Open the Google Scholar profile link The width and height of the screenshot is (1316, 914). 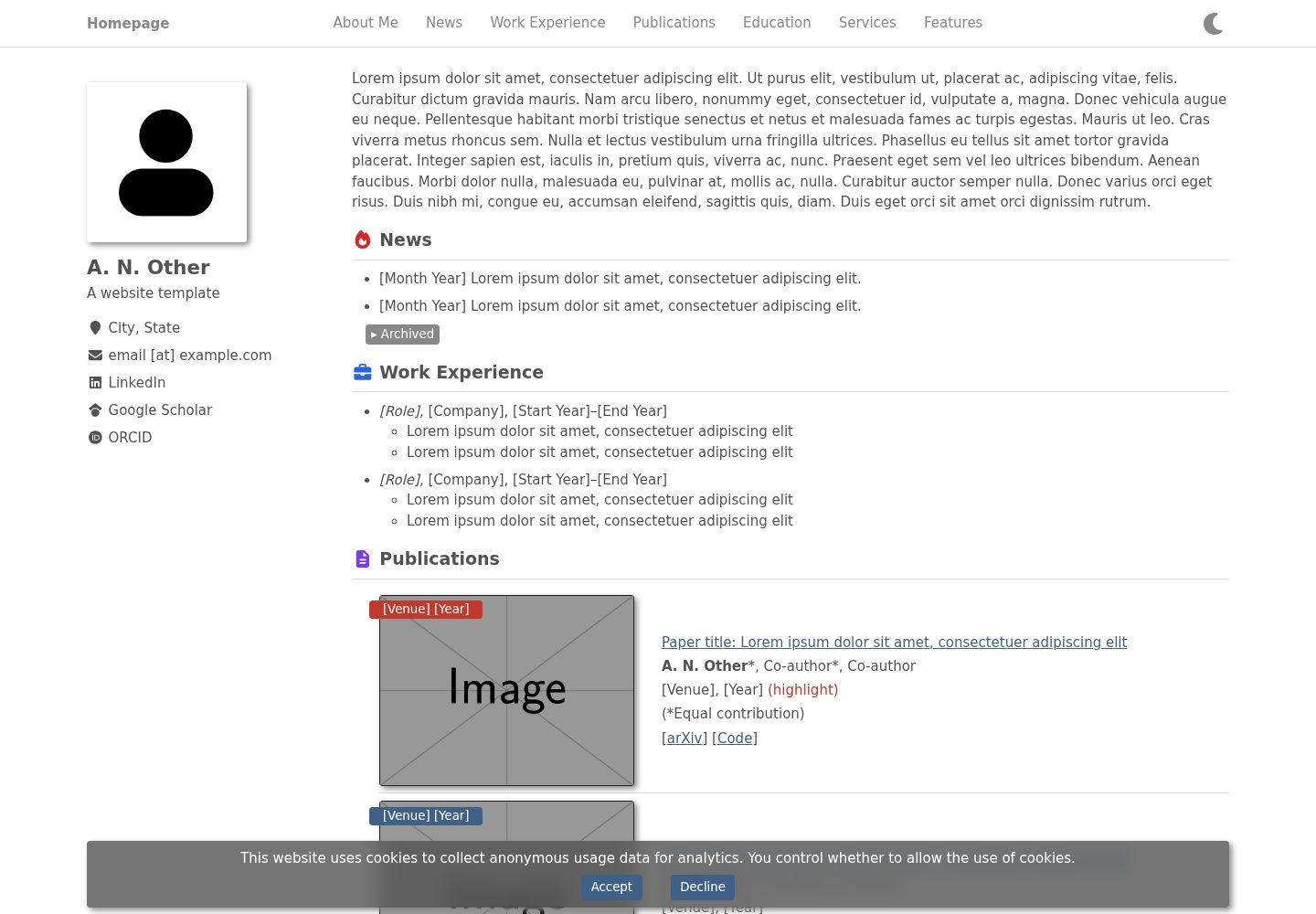[x=160, y=410]
